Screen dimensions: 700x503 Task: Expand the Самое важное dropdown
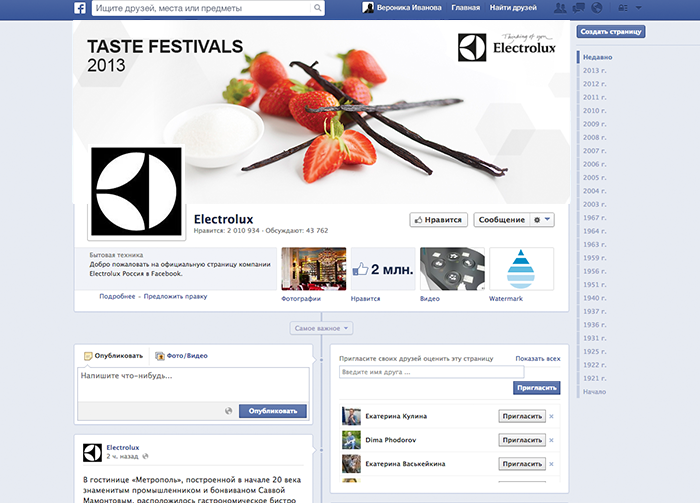click(321, 328)
